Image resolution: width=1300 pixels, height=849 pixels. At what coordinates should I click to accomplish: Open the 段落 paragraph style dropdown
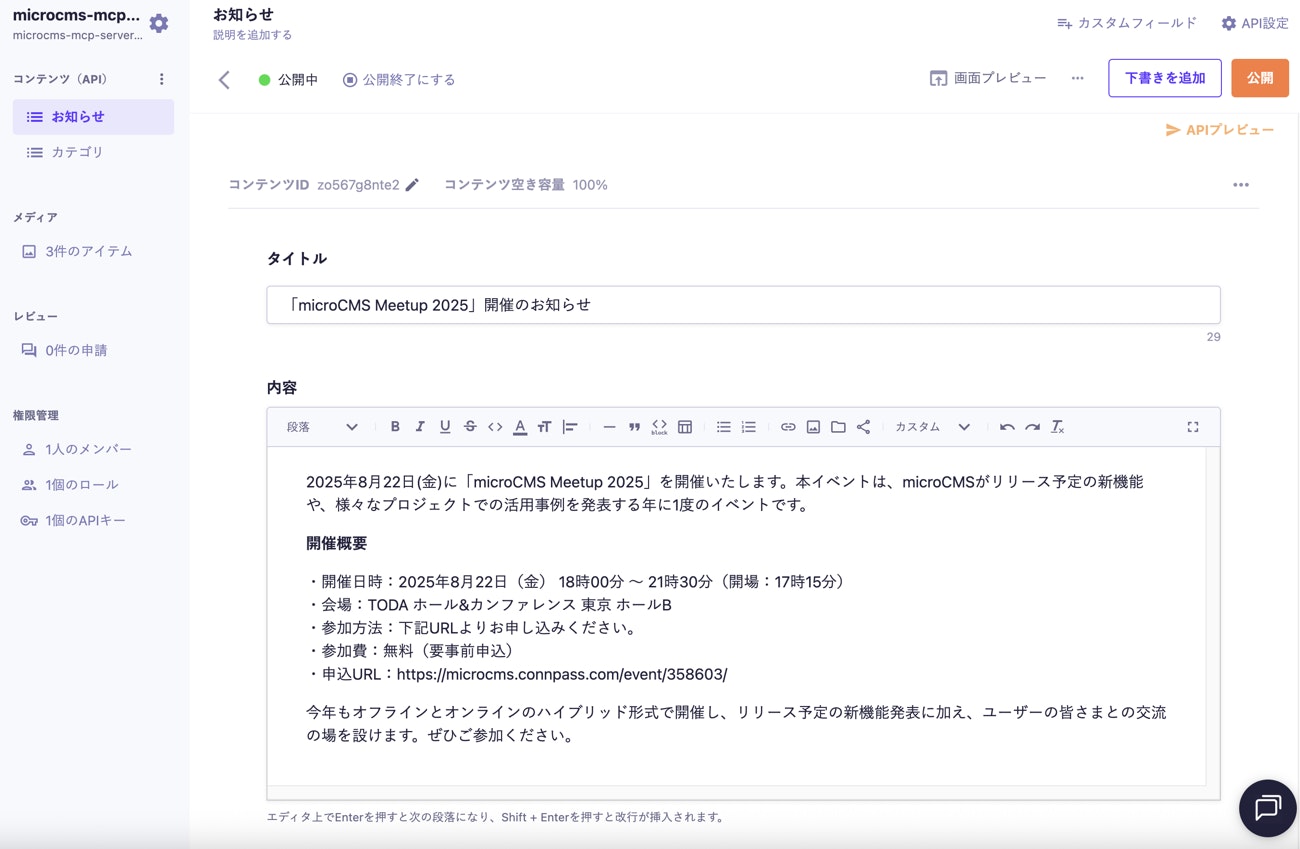pos(320,426)
